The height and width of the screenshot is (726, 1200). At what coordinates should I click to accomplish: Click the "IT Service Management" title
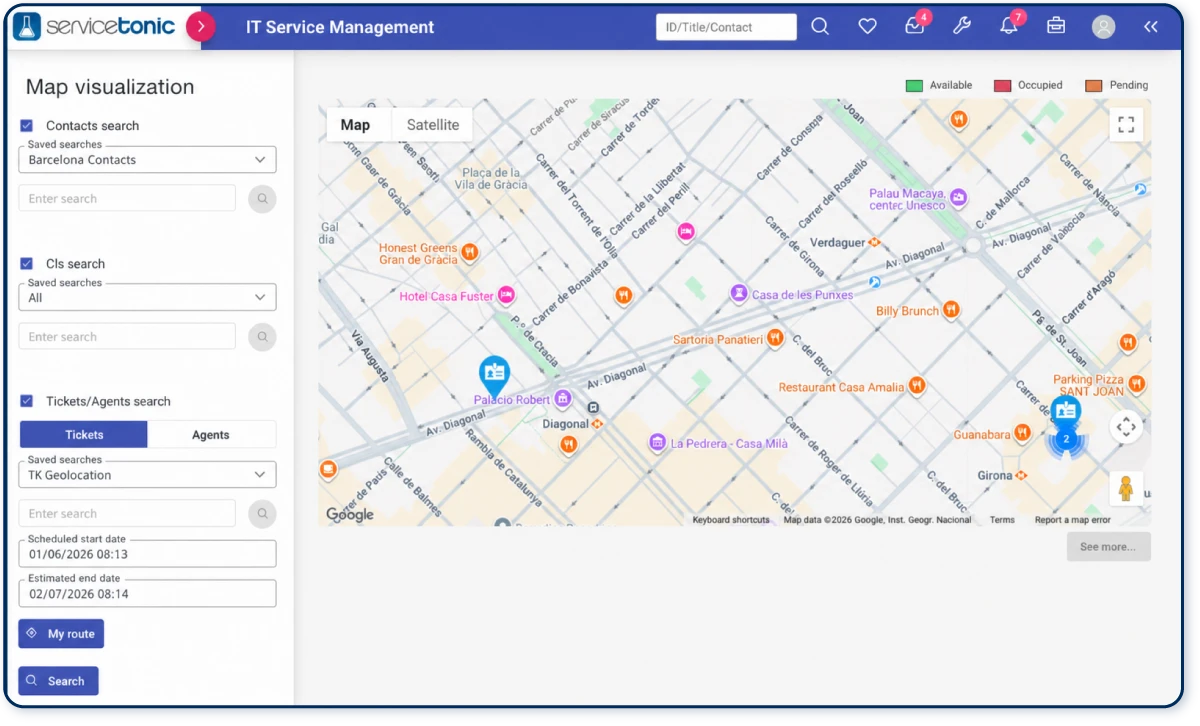(340, 27)
